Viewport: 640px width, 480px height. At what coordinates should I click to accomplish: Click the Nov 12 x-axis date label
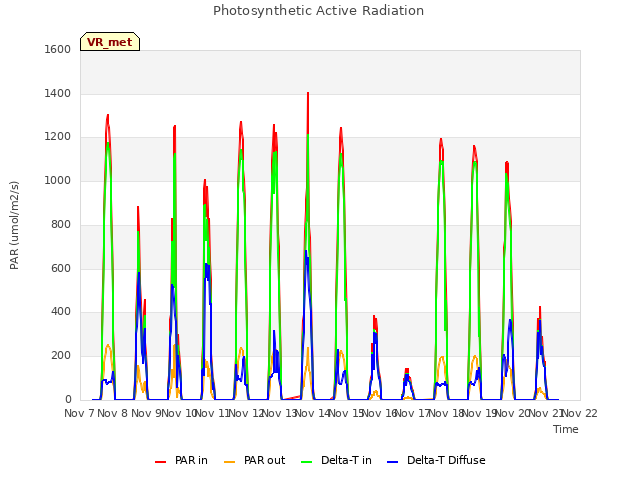click(246, 413)
